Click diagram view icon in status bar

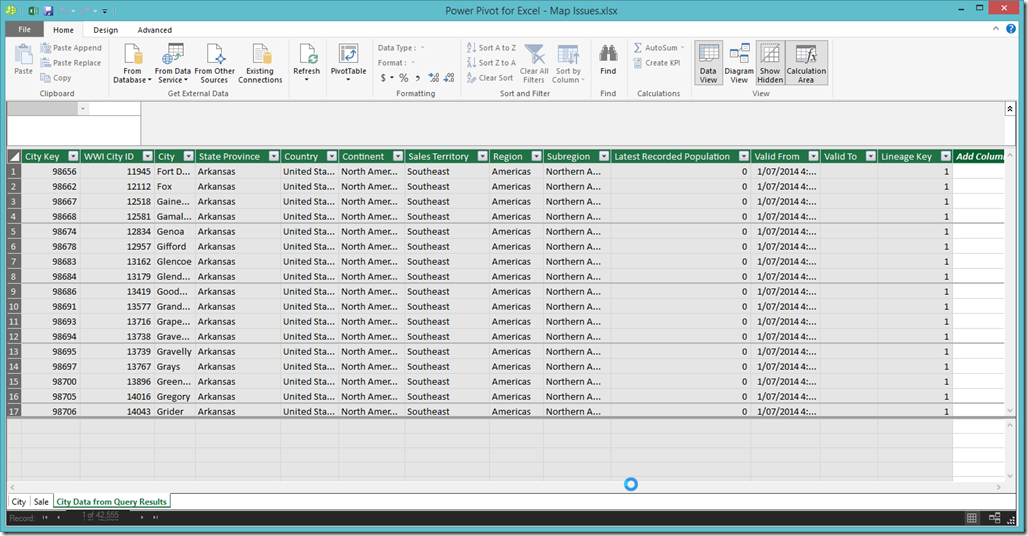click(995, 518)
